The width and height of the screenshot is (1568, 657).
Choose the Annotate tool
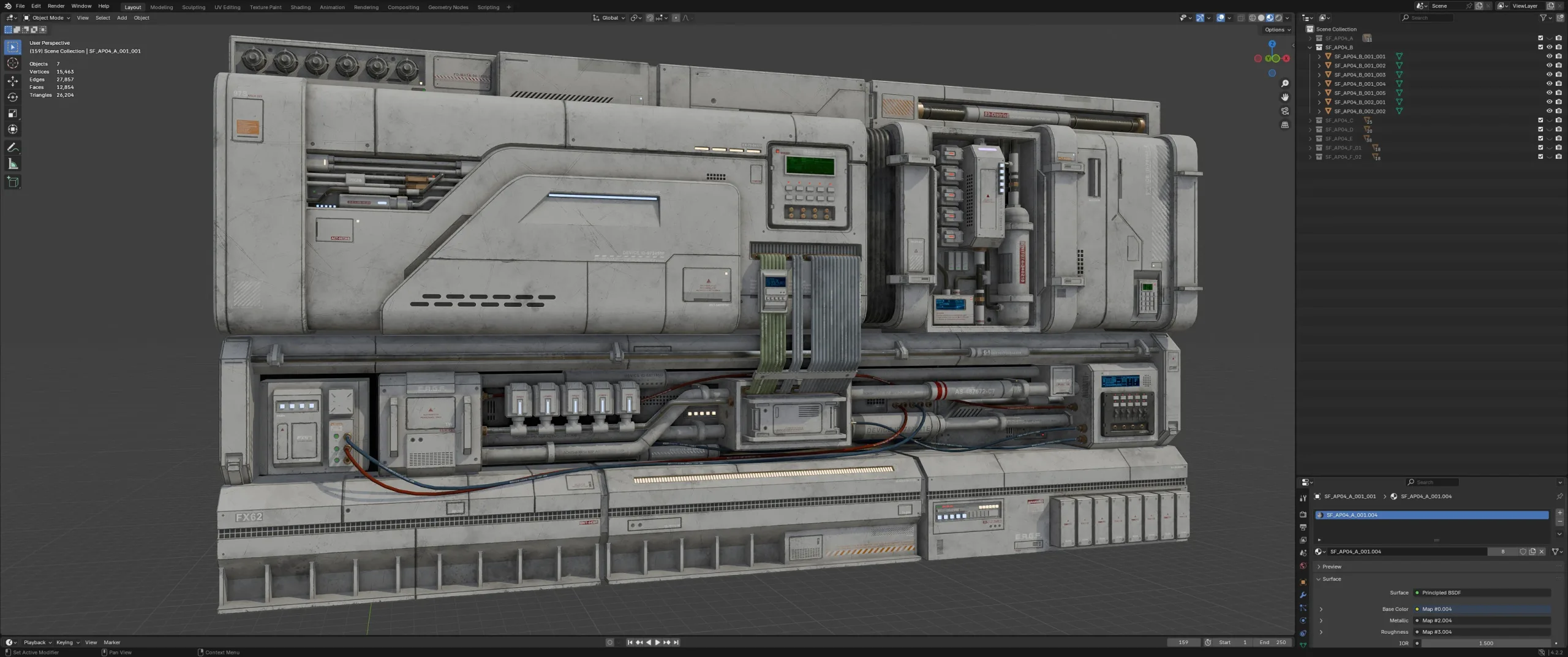(12, 148)
